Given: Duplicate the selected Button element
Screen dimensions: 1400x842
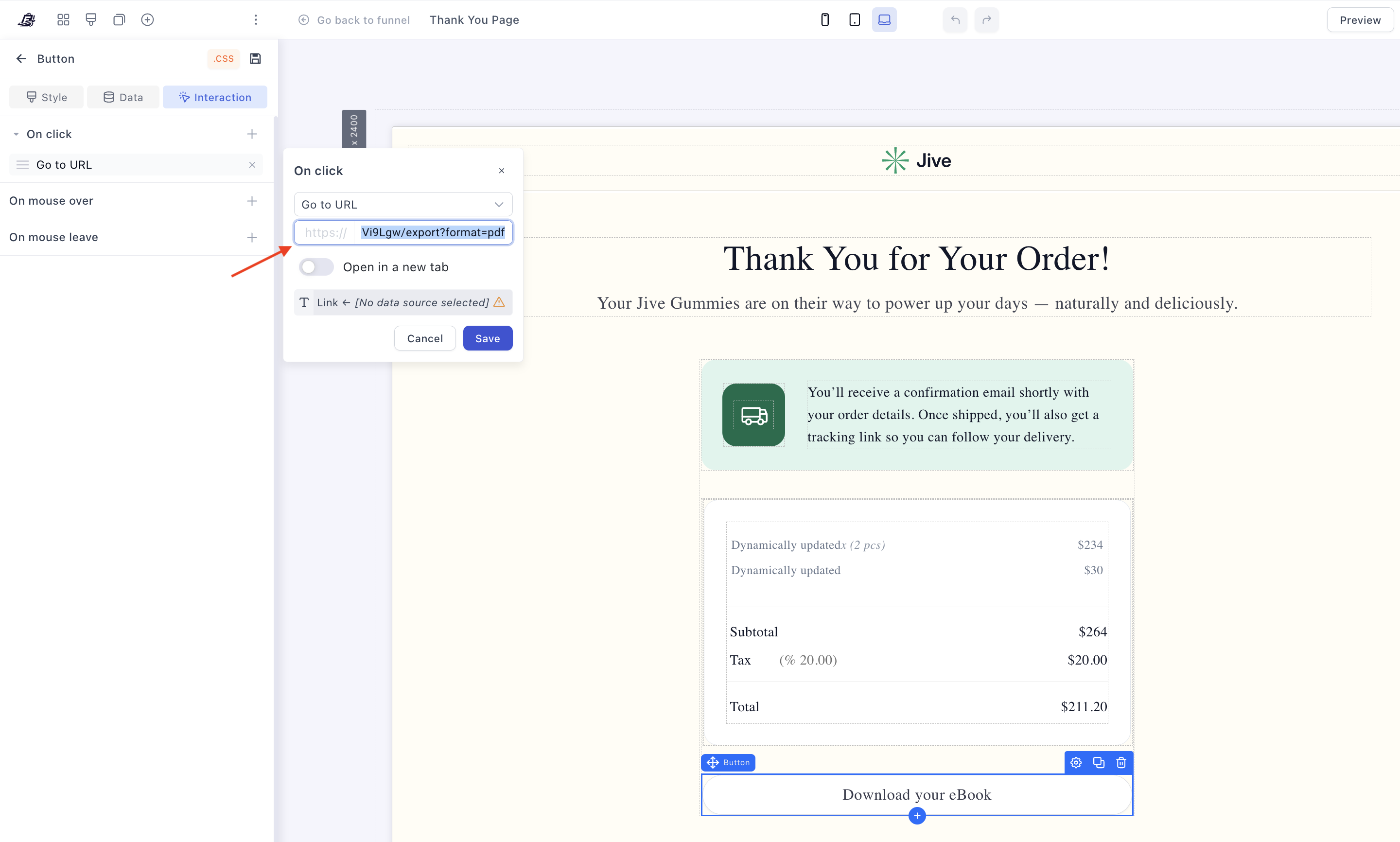Looking at the screenshot, I should pos(1098,763).
